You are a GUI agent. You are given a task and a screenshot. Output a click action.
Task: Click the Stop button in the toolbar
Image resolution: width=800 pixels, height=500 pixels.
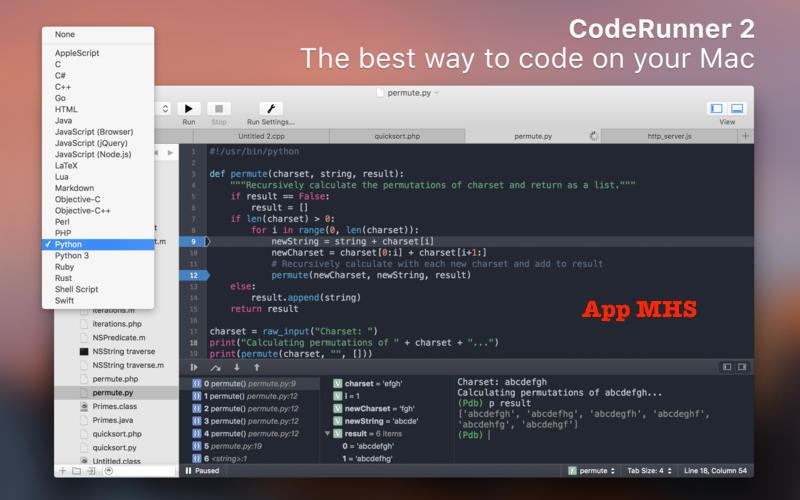(x=219, y=109)
